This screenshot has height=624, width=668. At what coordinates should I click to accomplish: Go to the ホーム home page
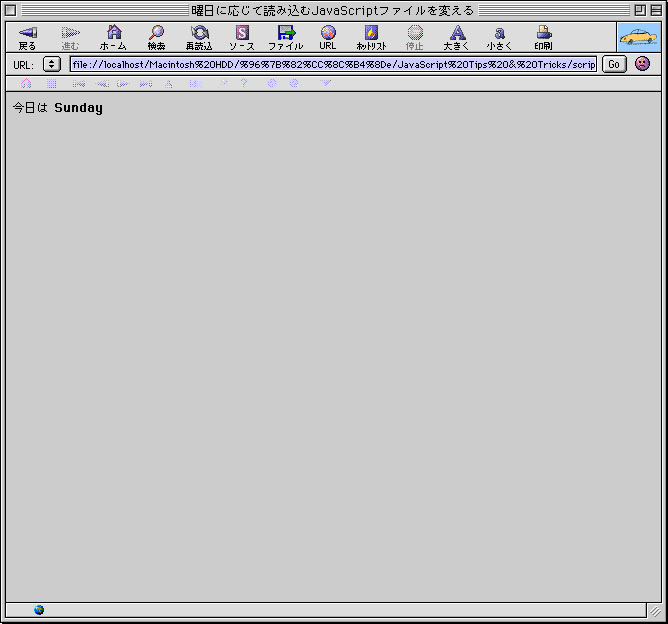pos(113,38)
